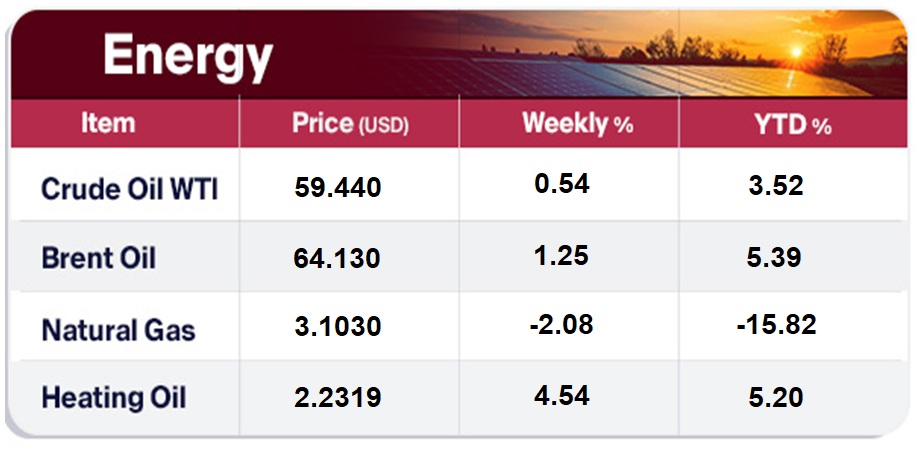The height and width of the screenshot is (472, 922).
Task: Click the Energy title heading
Action: [187, 57]
